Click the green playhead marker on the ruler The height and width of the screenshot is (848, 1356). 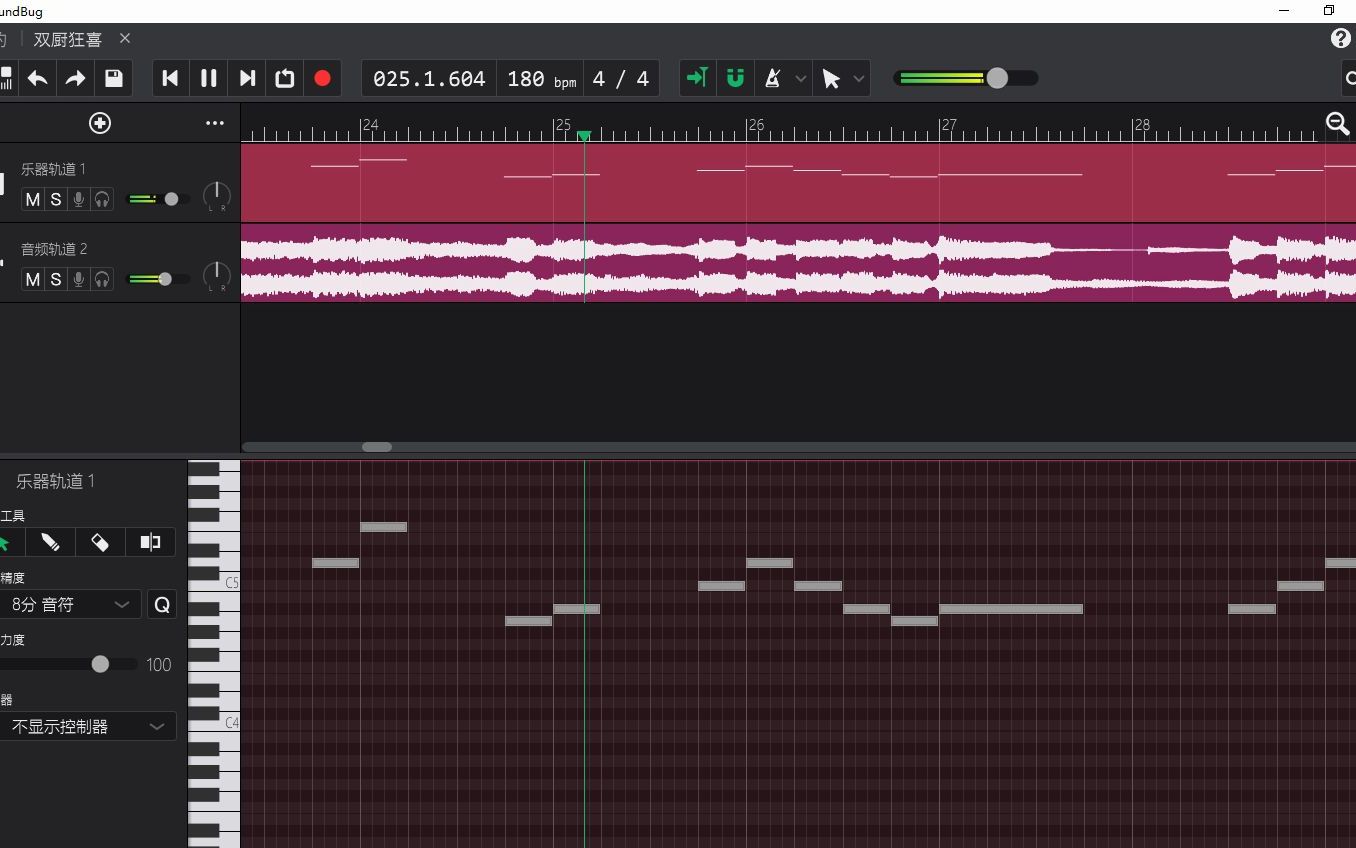click(x=584, y=135)
